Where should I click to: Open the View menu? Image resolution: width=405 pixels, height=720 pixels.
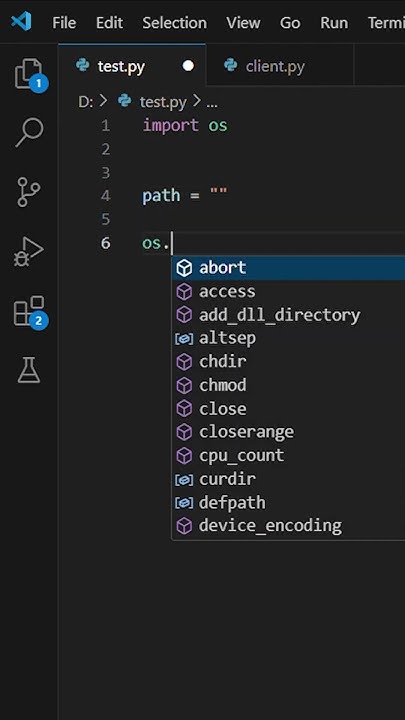pyautogui.click(x=243, y=22)
